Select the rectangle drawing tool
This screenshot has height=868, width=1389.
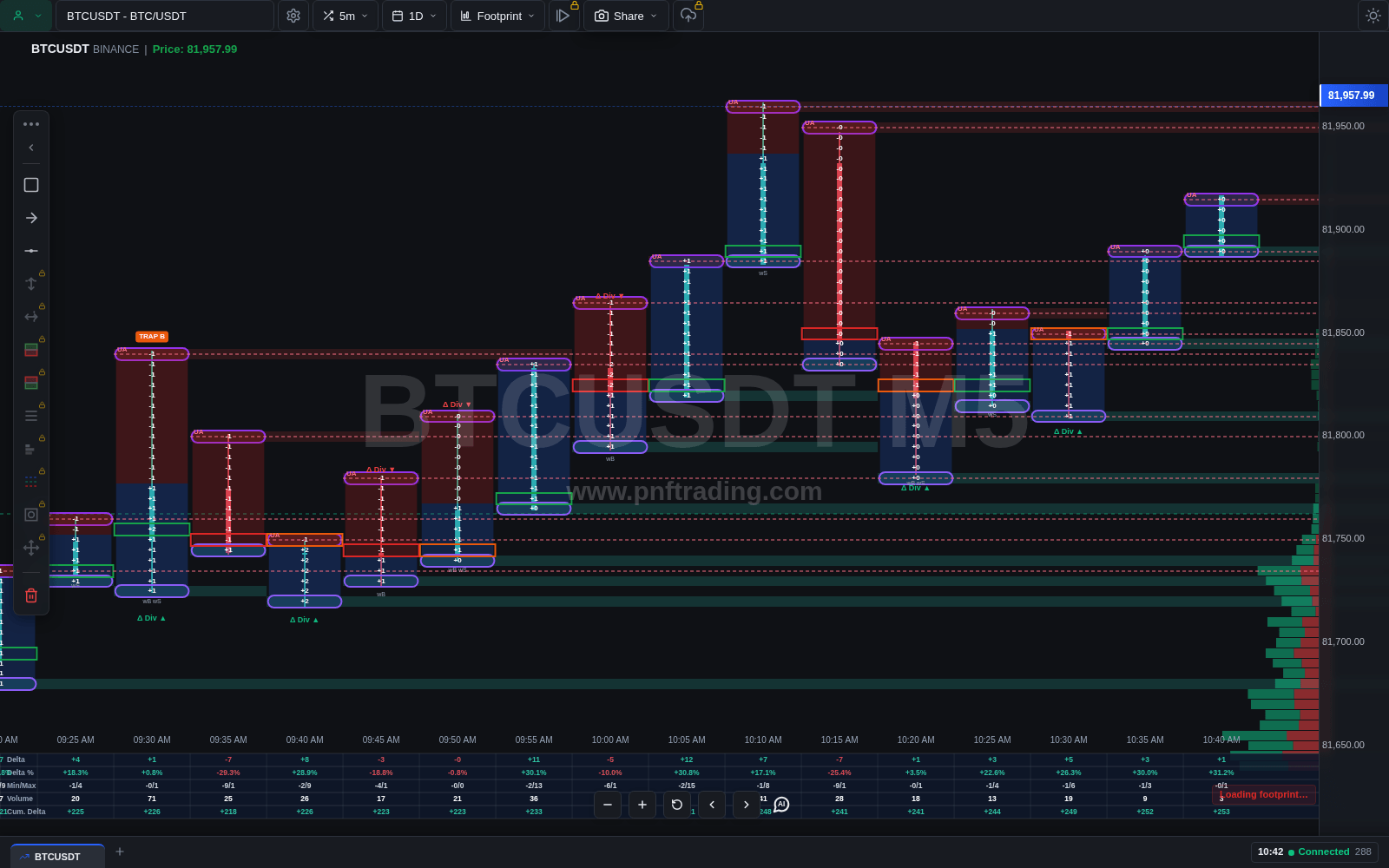(31, 185)
